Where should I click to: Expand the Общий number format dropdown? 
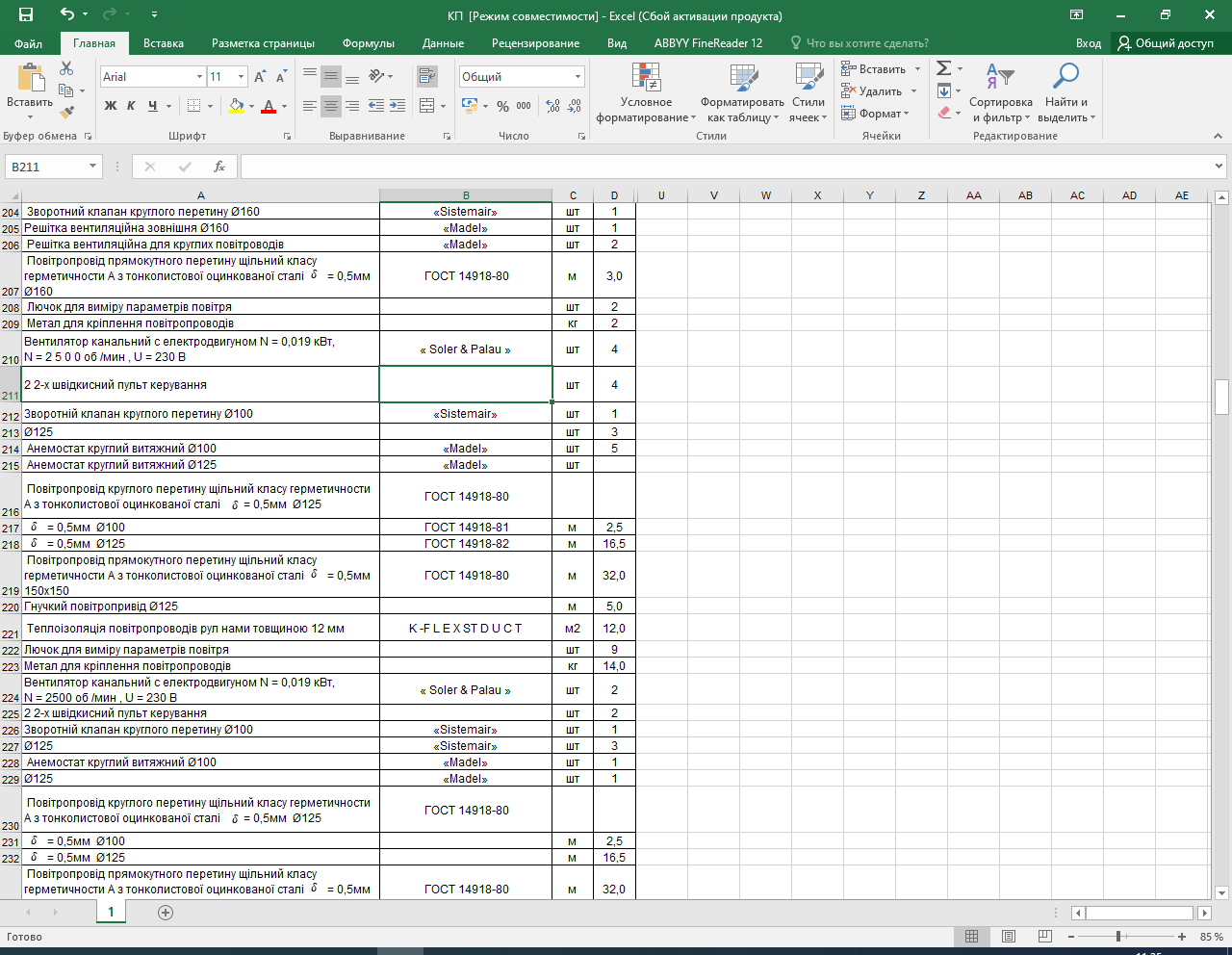pyautogui.click(x=577, y=77)
